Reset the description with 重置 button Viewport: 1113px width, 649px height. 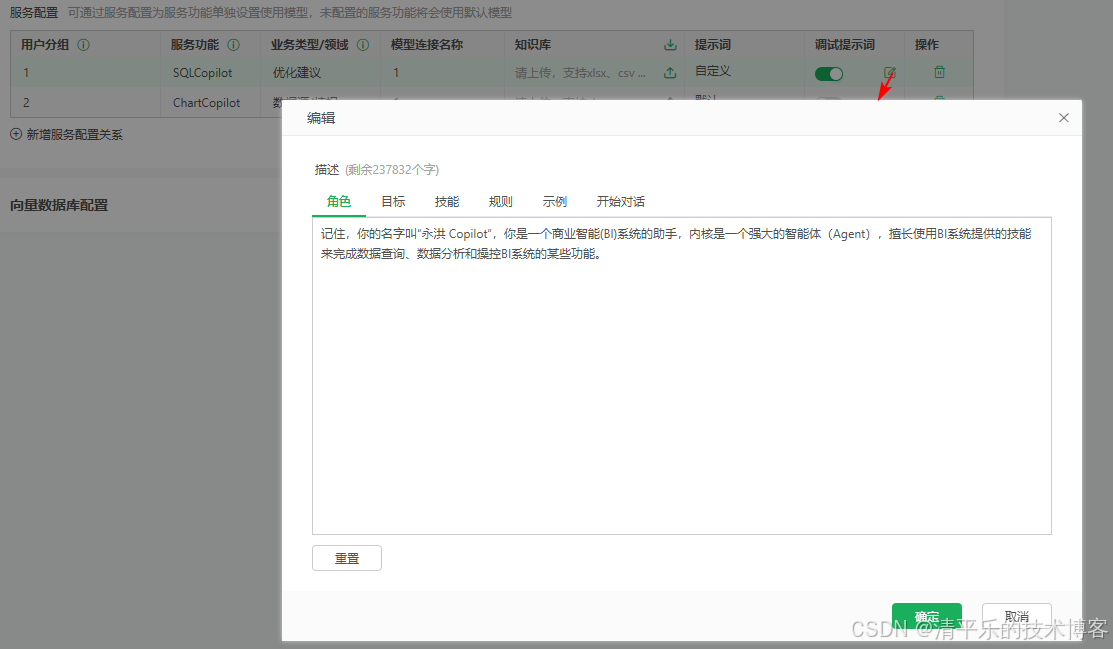click(346, 558)
